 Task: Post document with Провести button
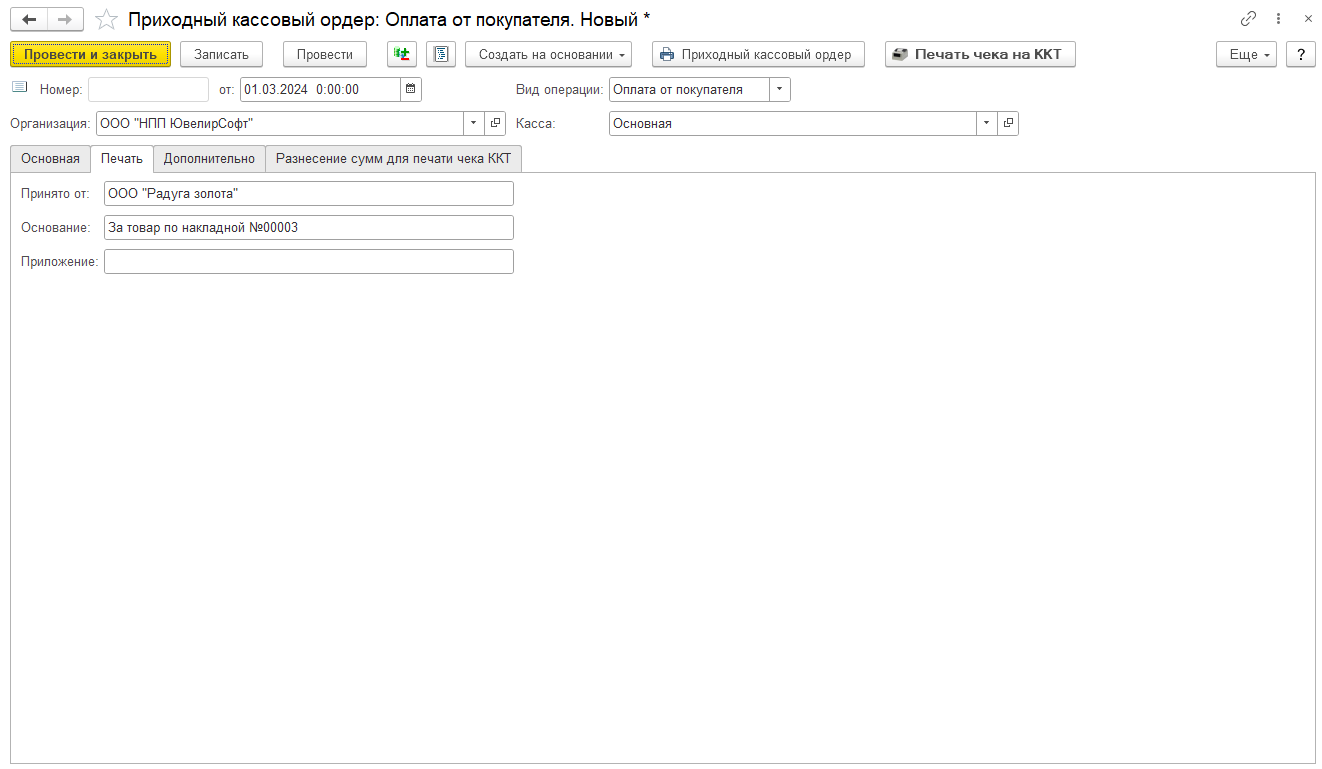tap(325, 54)
